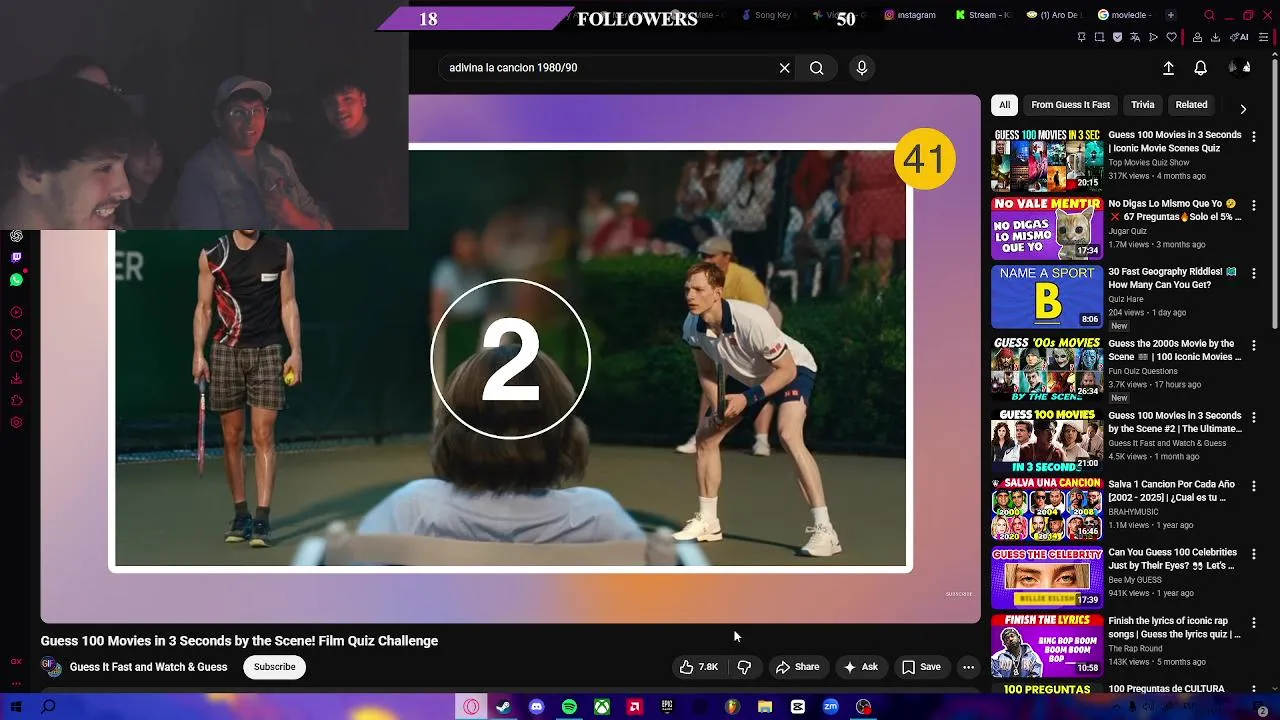This screenshot has width=1280, height=720.
Task: Open options for Scene #2 Ultimate video
Action: click(1254, 417)
